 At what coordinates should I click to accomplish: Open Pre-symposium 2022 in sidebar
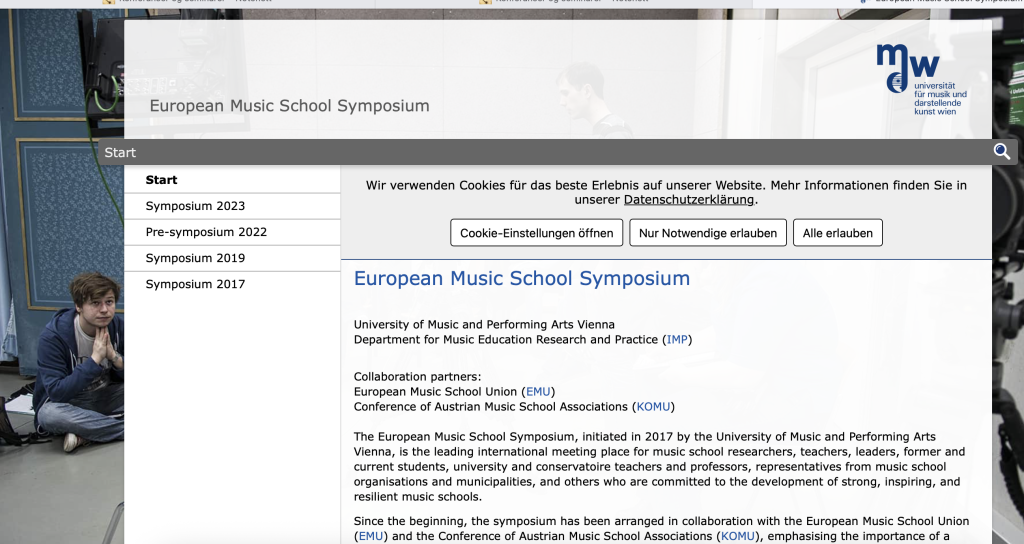coord(206,232)
